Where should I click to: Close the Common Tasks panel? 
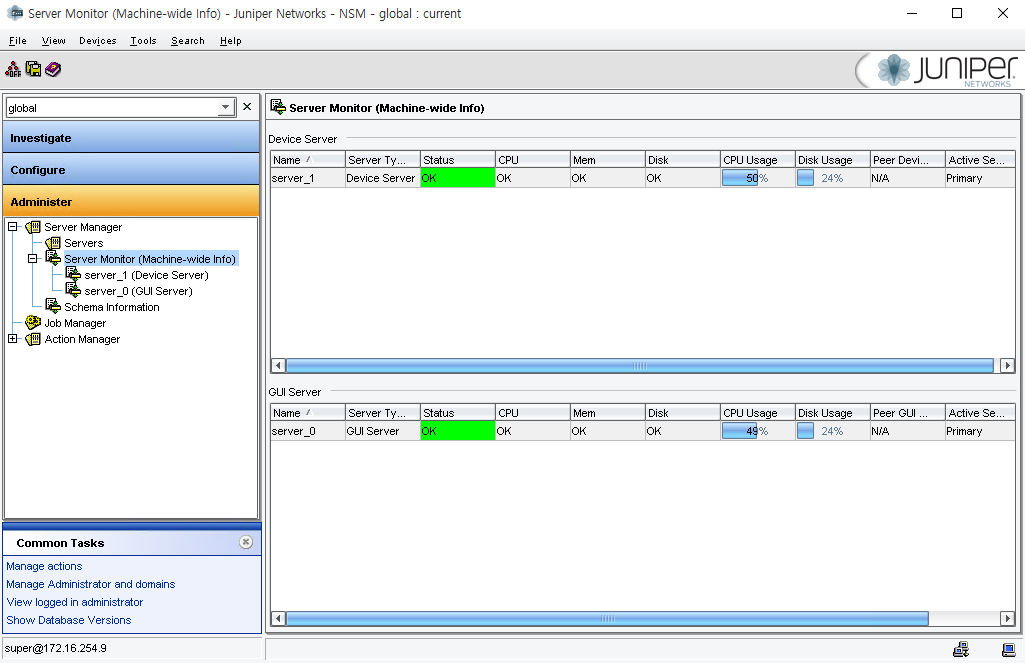coord(246,542)
